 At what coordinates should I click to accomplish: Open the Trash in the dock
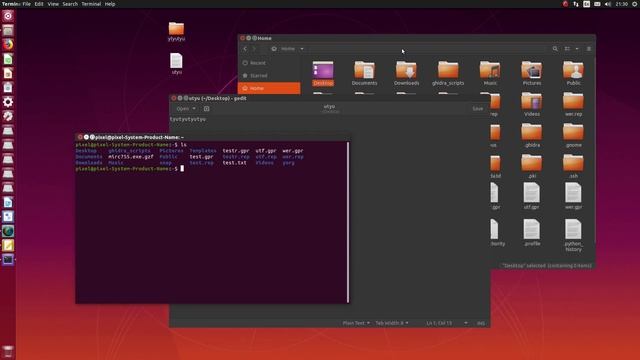pyautogui.click(x=8, y=352)
